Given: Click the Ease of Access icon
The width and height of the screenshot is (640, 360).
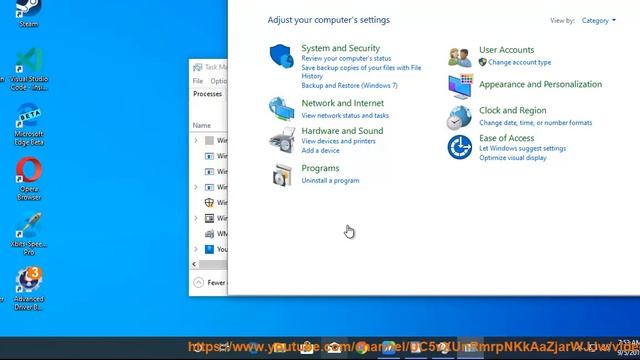Looking at the screenshot, I should [460, 147].
